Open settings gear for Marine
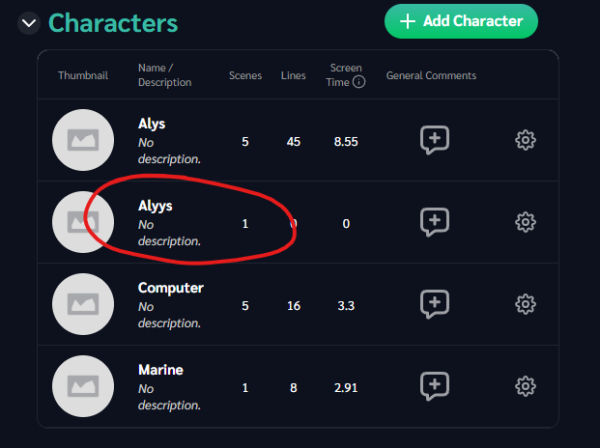600x448 pixels. click(525, 385)
